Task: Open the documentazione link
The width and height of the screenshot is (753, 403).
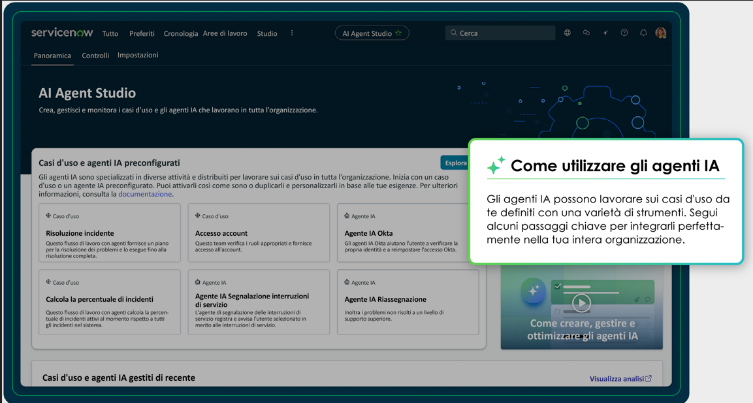Action: coord(145,194)
